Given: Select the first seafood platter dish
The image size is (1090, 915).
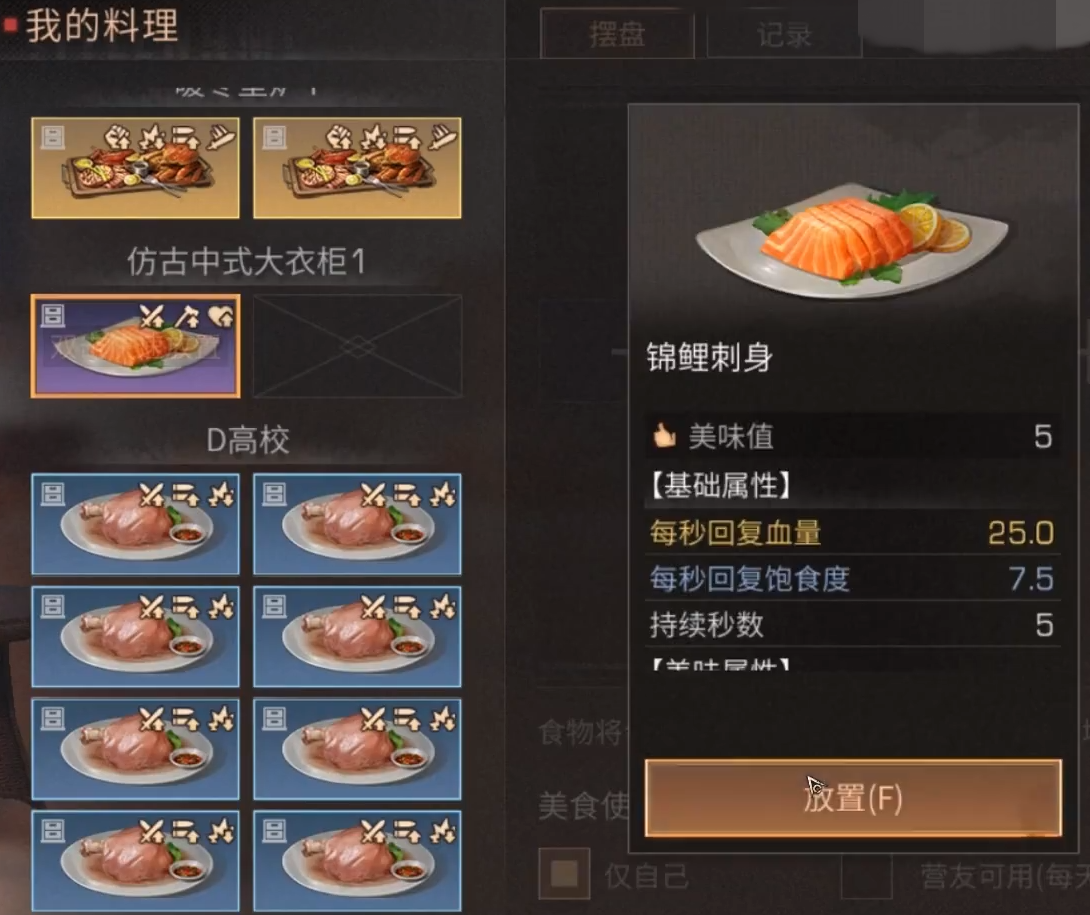Looking at the screenshot, I should click(x=136, y=168).
